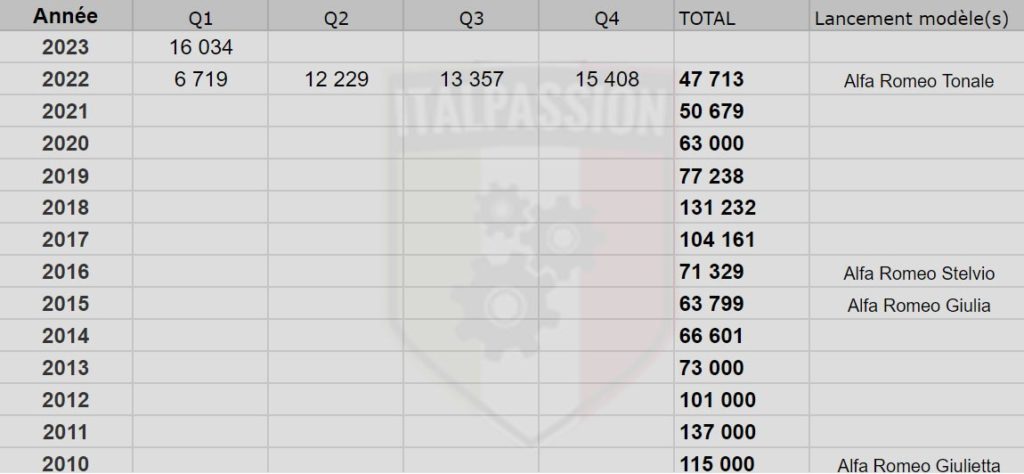Select the Lancement modèle(s) header cell
Viewport: 1024px width, 474px height.
(917, 16)
